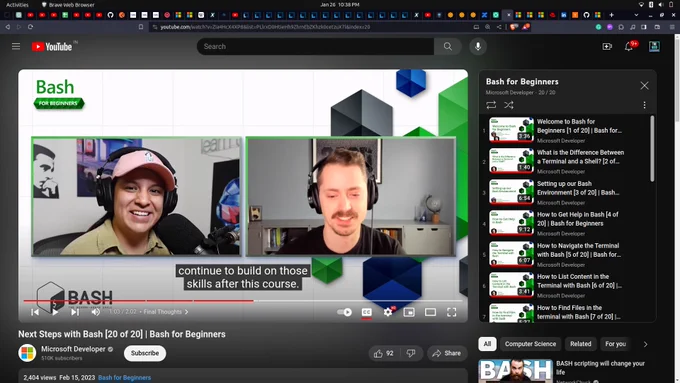Screen dimensions: 680x383
Task: Open Activities overview
Action: point(17,5)
